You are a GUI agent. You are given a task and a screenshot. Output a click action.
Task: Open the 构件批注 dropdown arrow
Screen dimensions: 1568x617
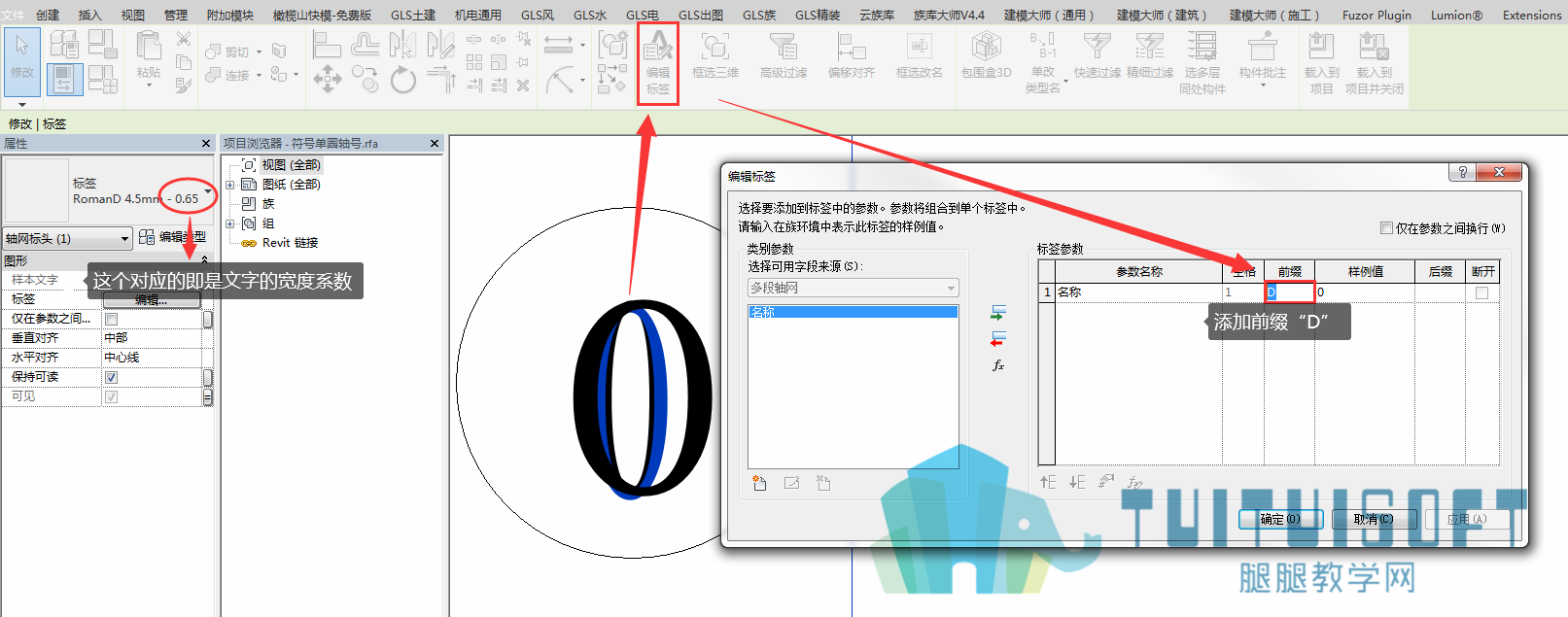pyautogui.click(x=1263, y=86)
